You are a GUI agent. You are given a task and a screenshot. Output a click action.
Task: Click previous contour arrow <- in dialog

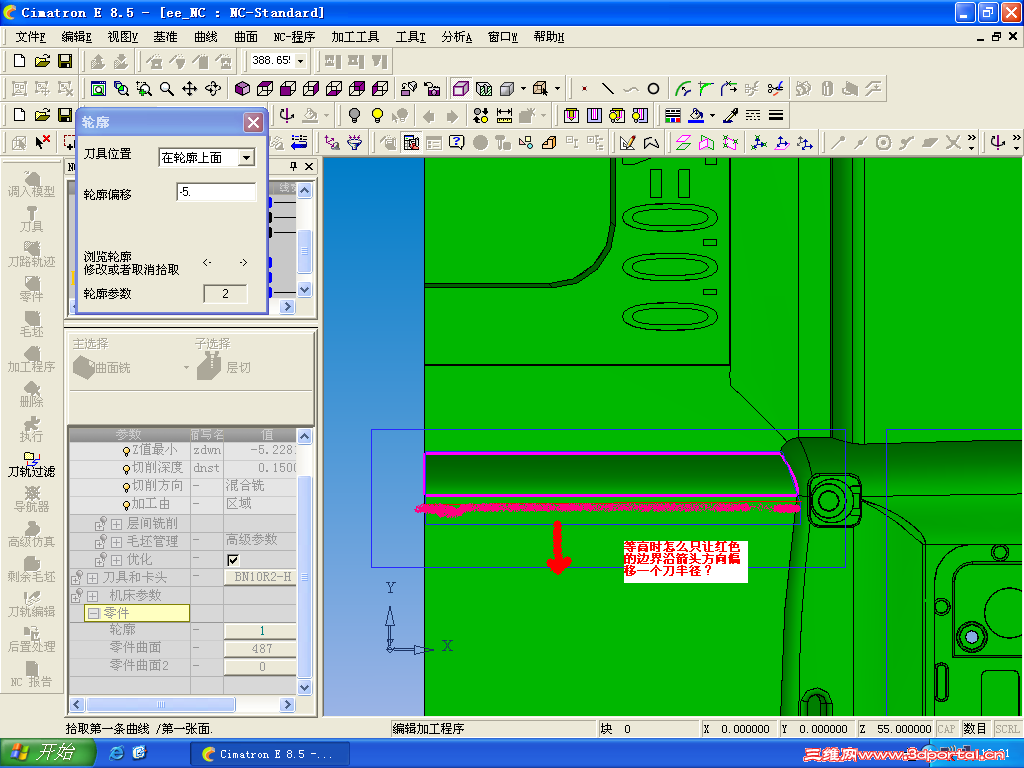[207, 263]
